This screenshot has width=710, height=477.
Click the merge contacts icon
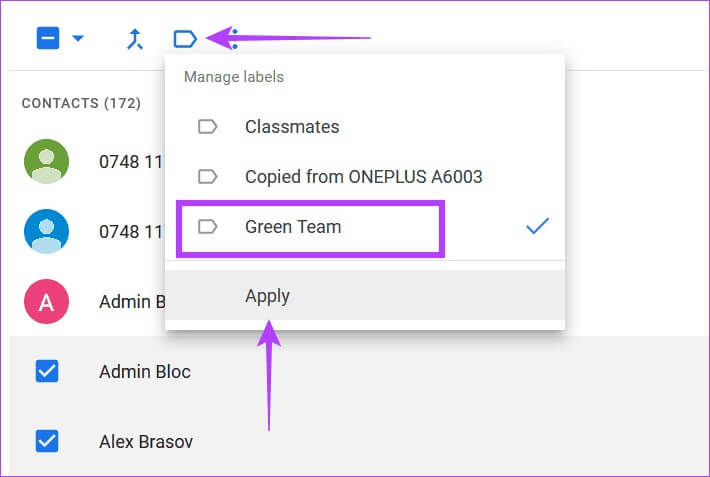(135, 39)
